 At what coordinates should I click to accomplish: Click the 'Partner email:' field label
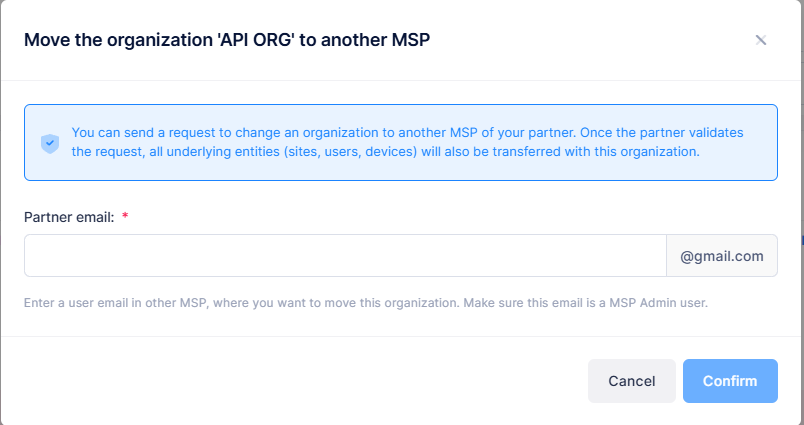click(x=68, y=216)
